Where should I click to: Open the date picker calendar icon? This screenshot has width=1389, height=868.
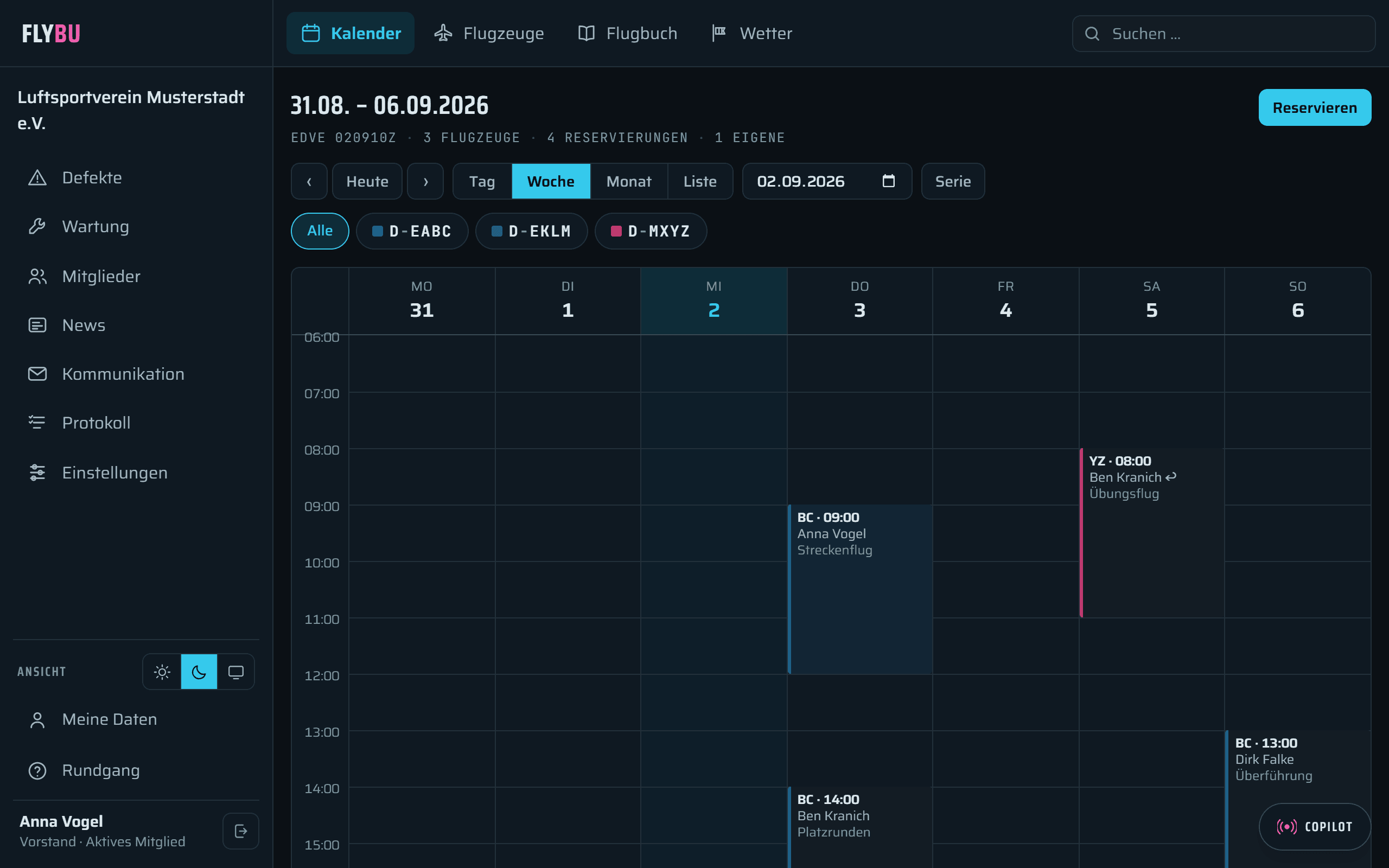pos(889,181)
